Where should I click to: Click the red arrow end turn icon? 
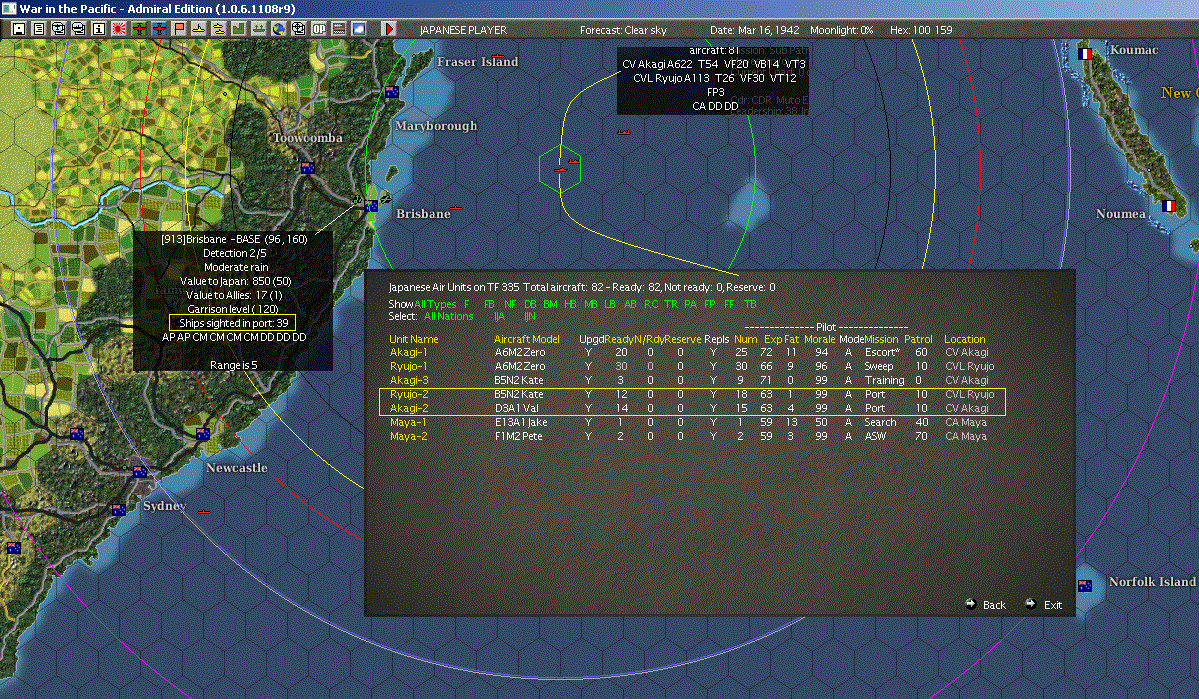tap(388, 29)
